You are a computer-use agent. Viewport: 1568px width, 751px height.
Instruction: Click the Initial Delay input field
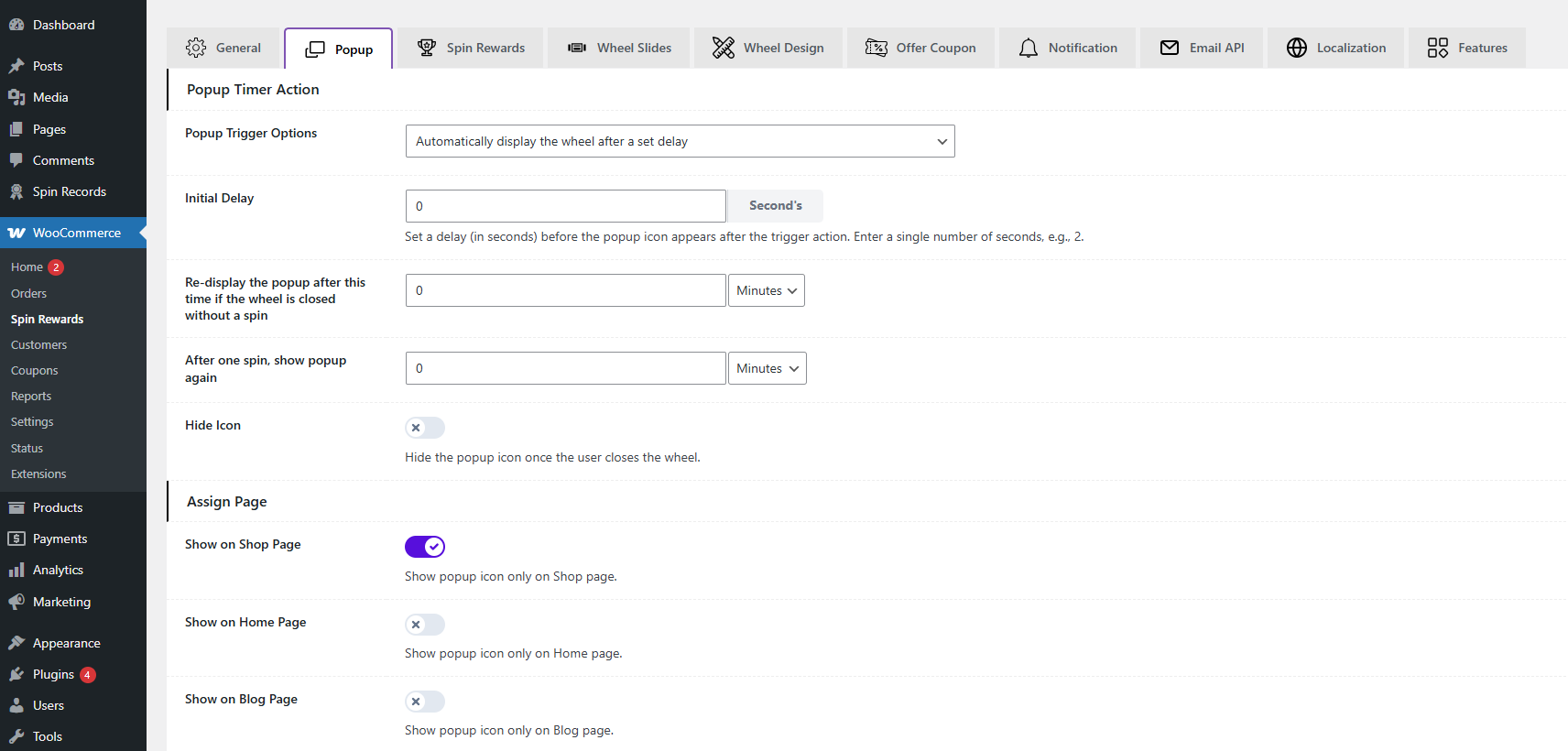tap(565, 206)
